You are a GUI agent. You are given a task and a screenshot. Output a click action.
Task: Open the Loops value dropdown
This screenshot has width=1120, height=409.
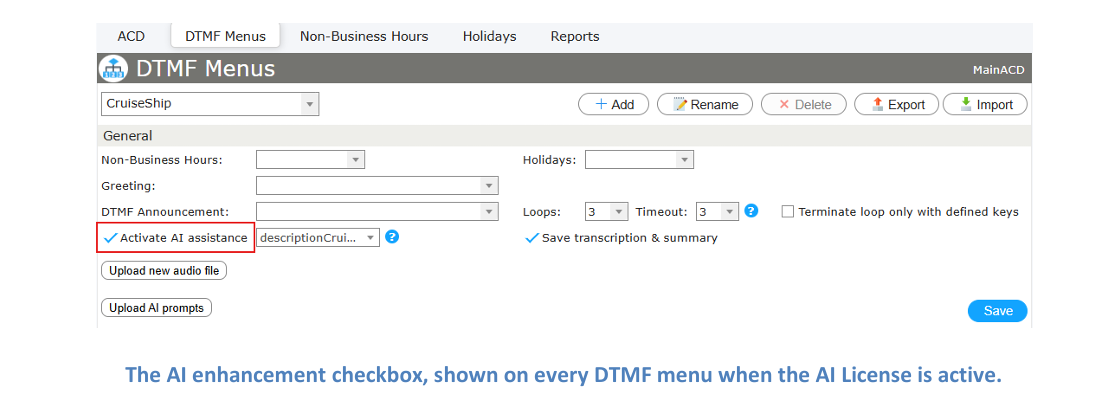(x=606, y=212)
